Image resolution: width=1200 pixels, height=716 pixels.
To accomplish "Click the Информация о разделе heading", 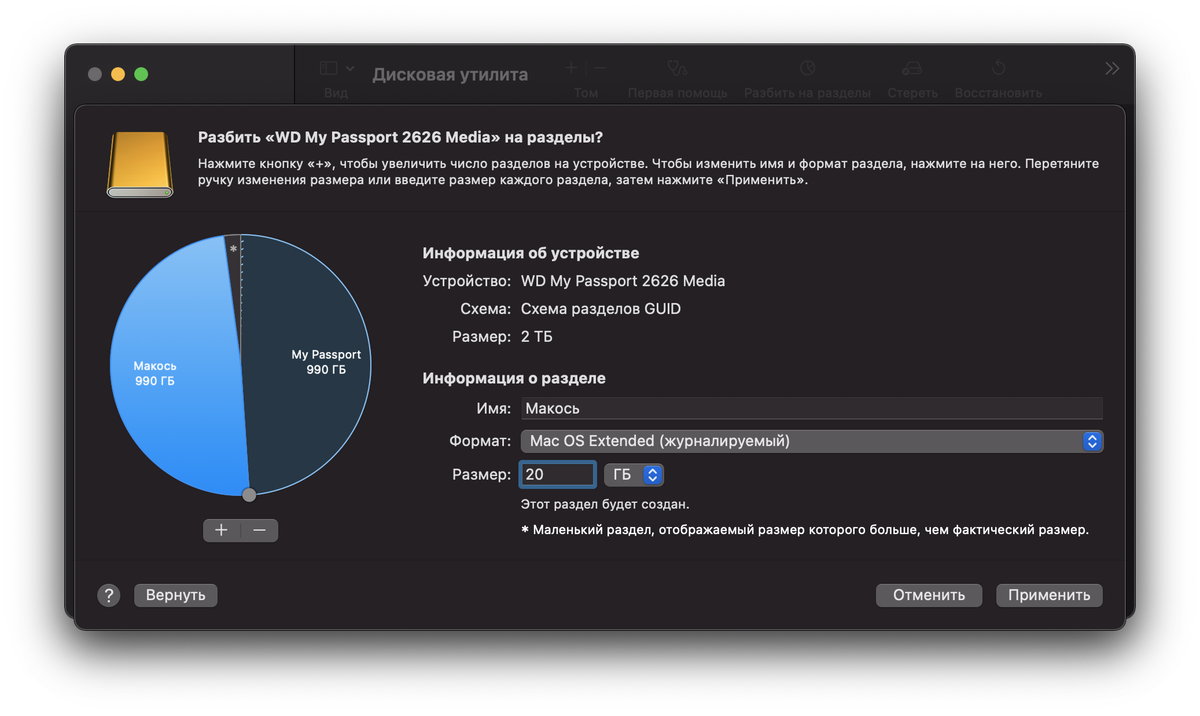I will pos(514,378).
